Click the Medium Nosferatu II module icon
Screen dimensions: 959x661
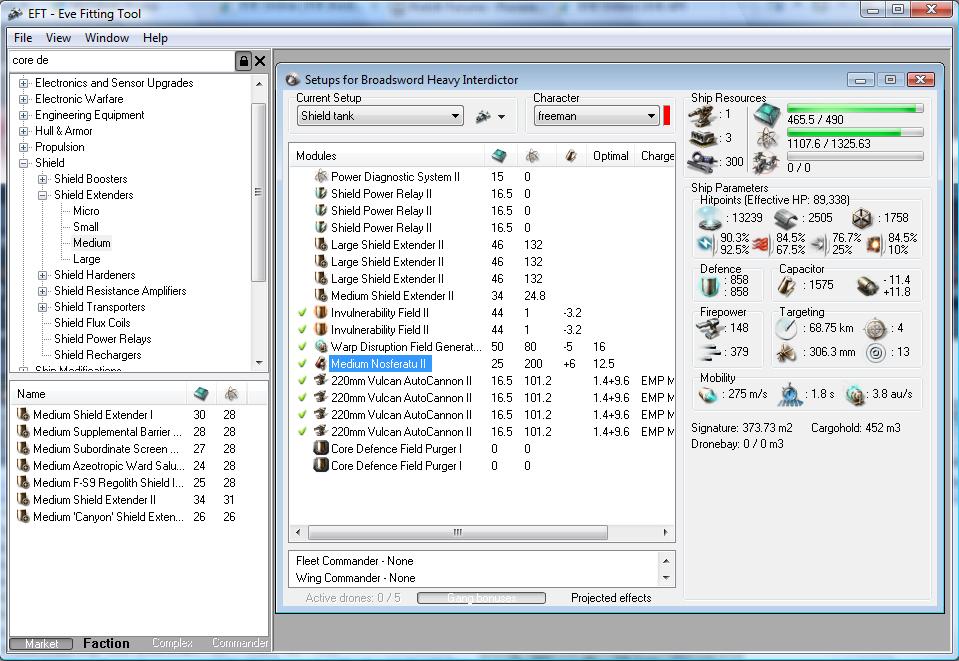[x=321, y=364]
